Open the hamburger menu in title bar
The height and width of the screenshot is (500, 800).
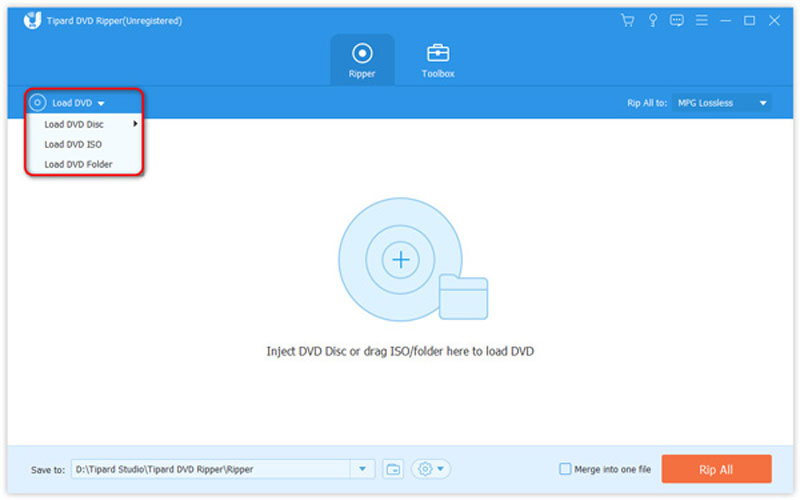click(x=702, y=20)
